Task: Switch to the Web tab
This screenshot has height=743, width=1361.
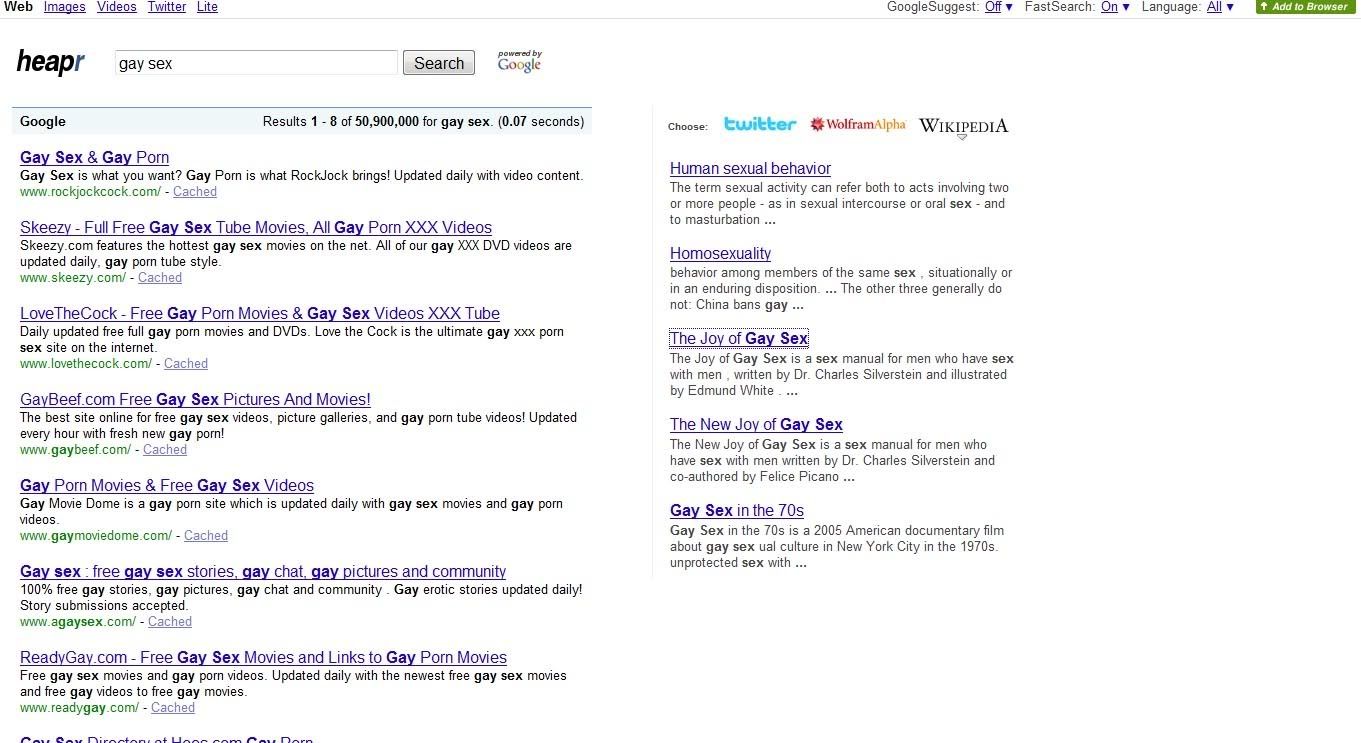Action: click(18, 7)
